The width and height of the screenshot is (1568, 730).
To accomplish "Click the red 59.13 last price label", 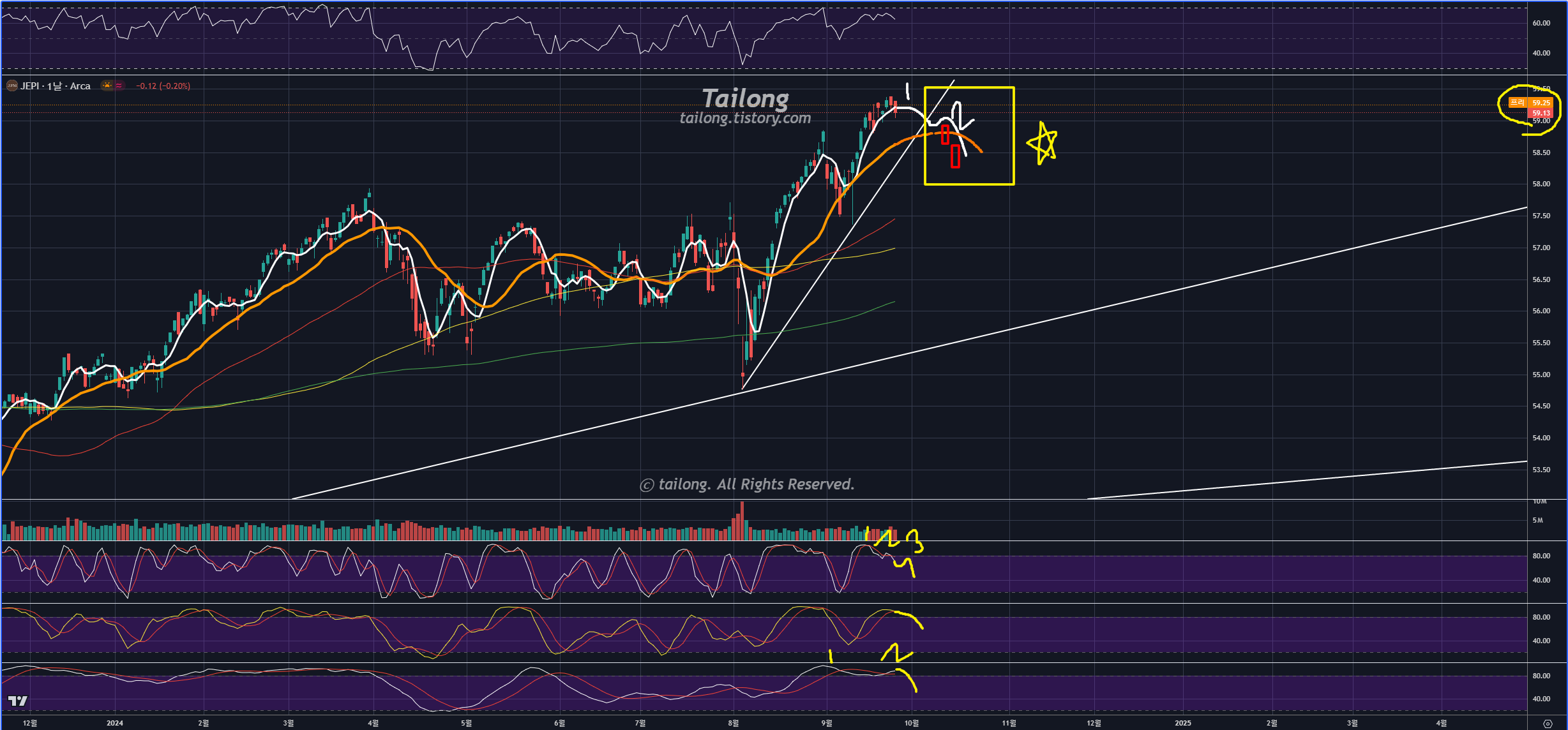I will pyautogui.click(x=1541, y=113).
